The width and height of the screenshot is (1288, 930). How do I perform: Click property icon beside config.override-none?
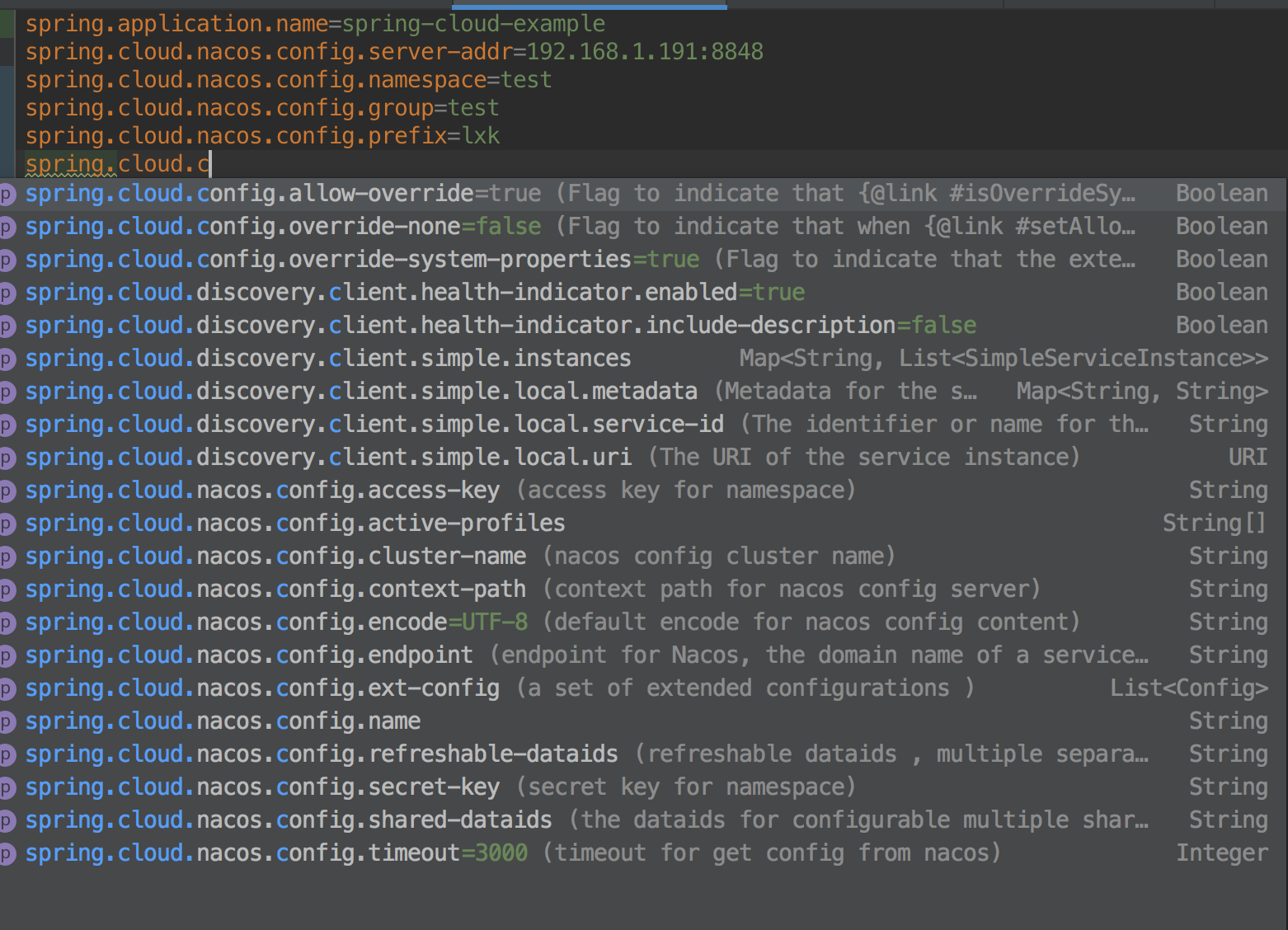tap(7, 228)
